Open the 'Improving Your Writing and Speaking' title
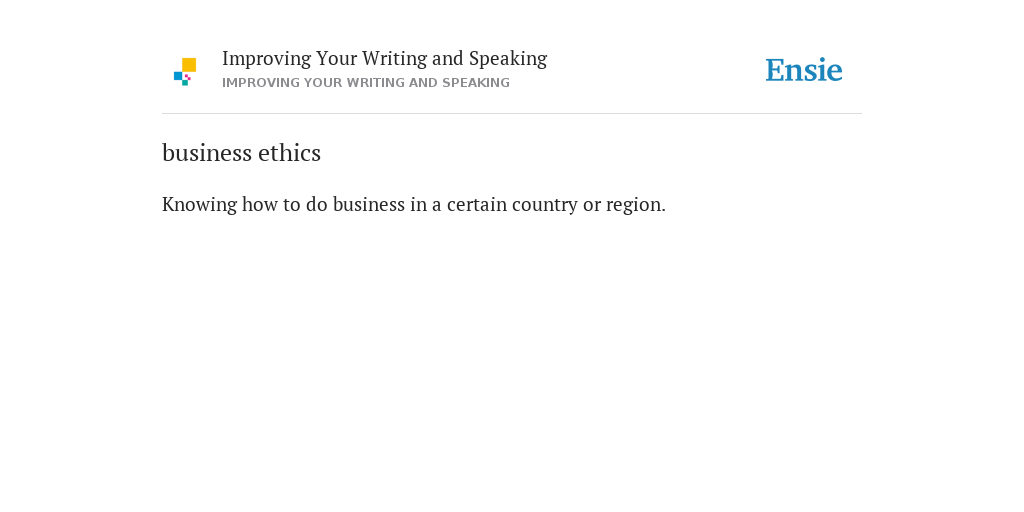The image size is (1024, 512). point(385,59)
